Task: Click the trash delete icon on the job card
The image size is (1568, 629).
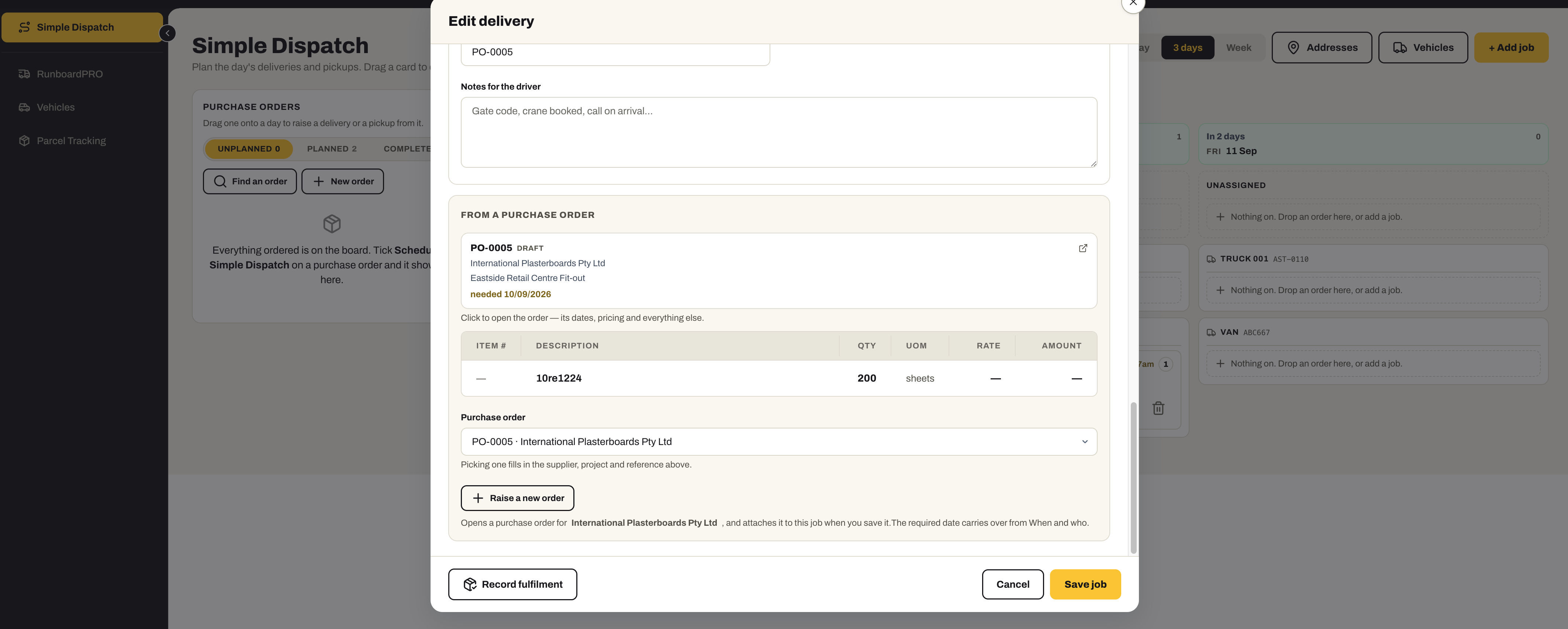Action: pos(1158,408)
